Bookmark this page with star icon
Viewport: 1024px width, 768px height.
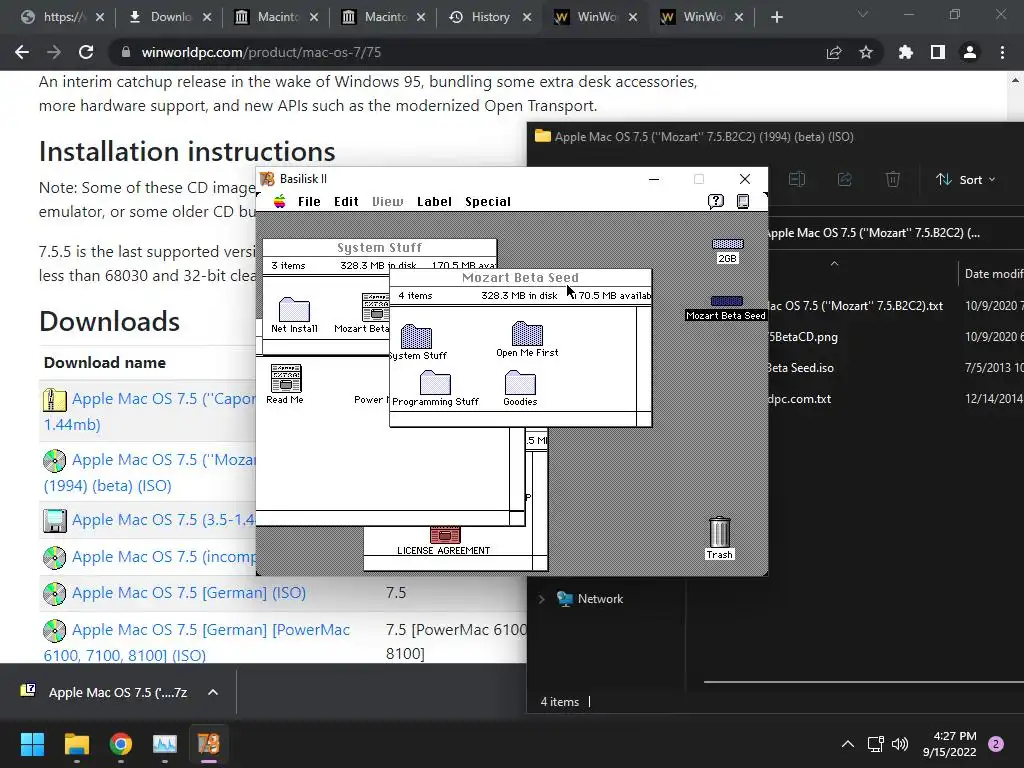pyautogui.click(x=866, y=52)
